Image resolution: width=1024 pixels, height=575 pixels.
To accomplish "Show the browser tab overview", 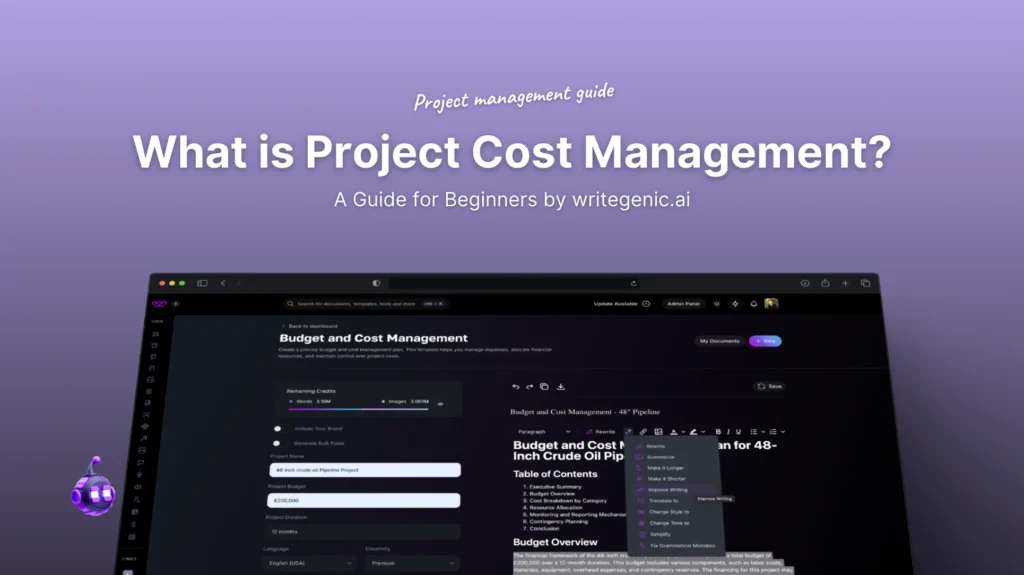I will point(865,284).
